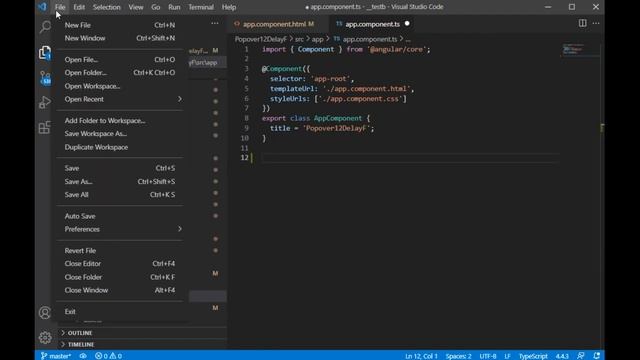
Task: Click the app breadcrumb segment
Action: point(318,39)
